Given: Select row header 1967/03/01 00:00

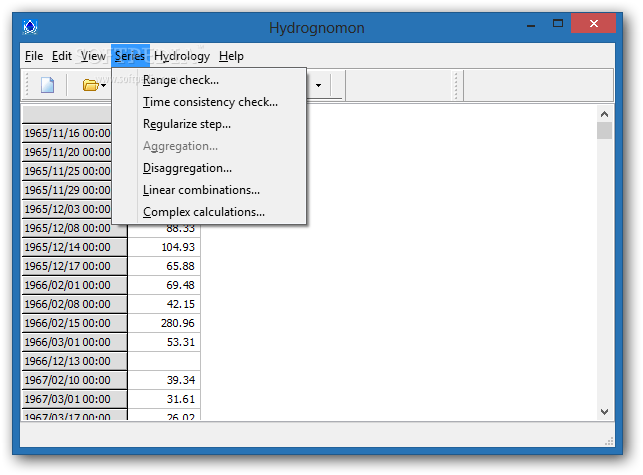Looking at the screenshot, I should tap(75, 399).
